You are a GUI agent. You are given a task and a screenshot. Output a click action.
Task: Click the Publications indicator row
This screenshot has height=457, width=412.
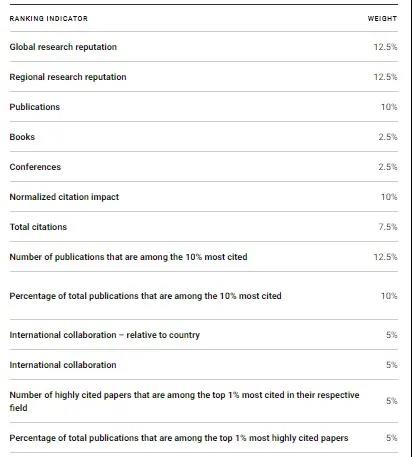(204, 107)
